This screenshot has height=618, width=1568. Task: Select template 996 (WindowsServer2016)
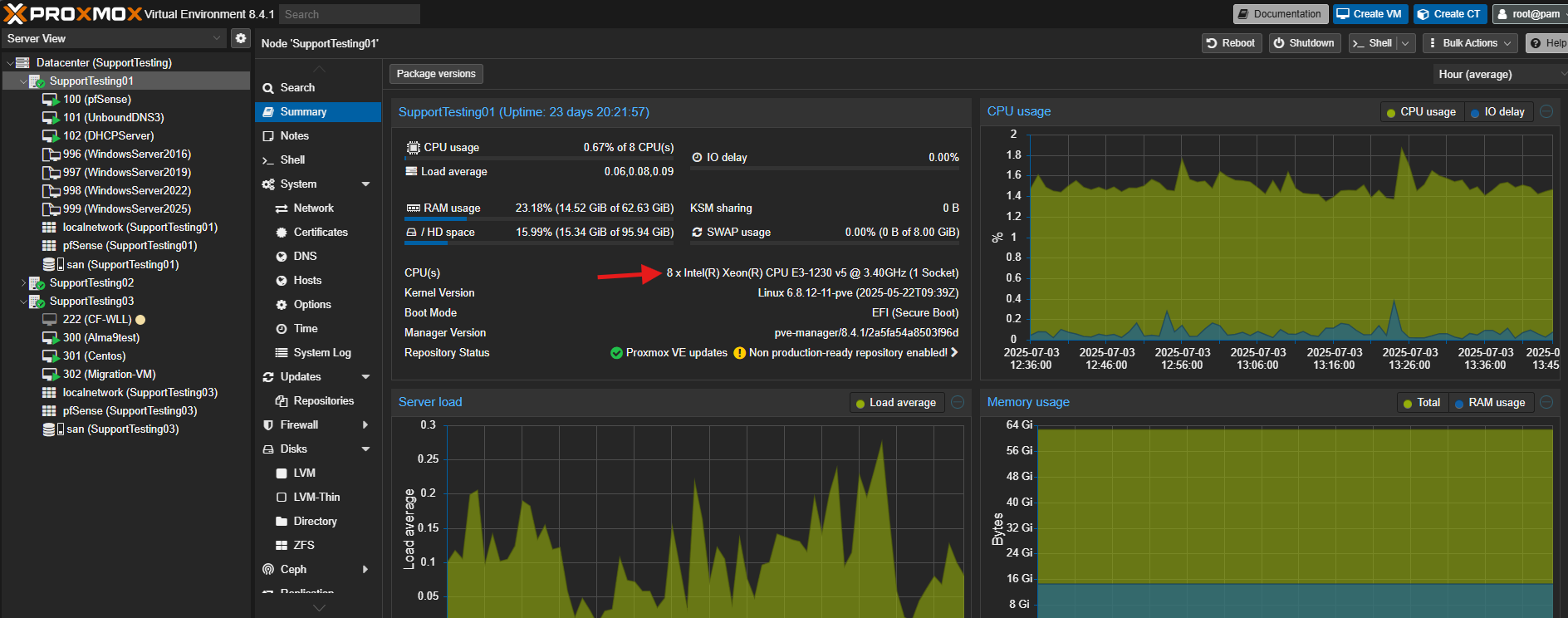pos(126,154)
